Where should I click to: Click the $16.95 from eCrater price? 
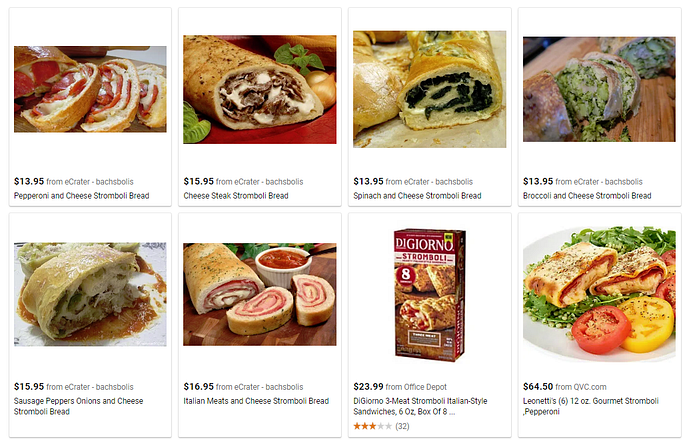tap(243, 386)
